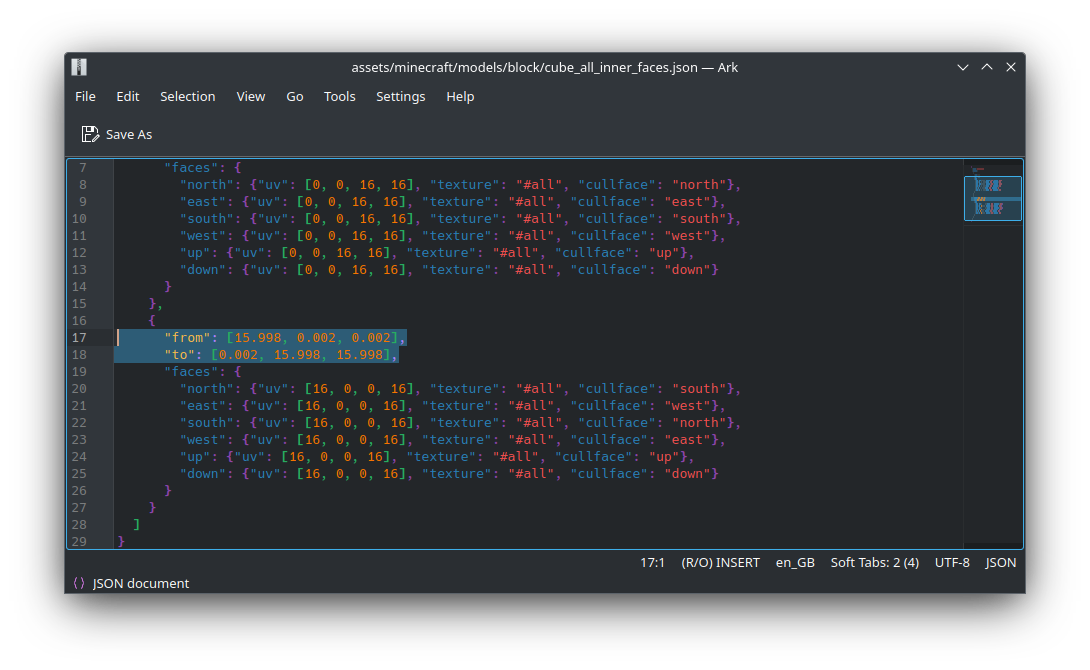Click the window title text

544,67
